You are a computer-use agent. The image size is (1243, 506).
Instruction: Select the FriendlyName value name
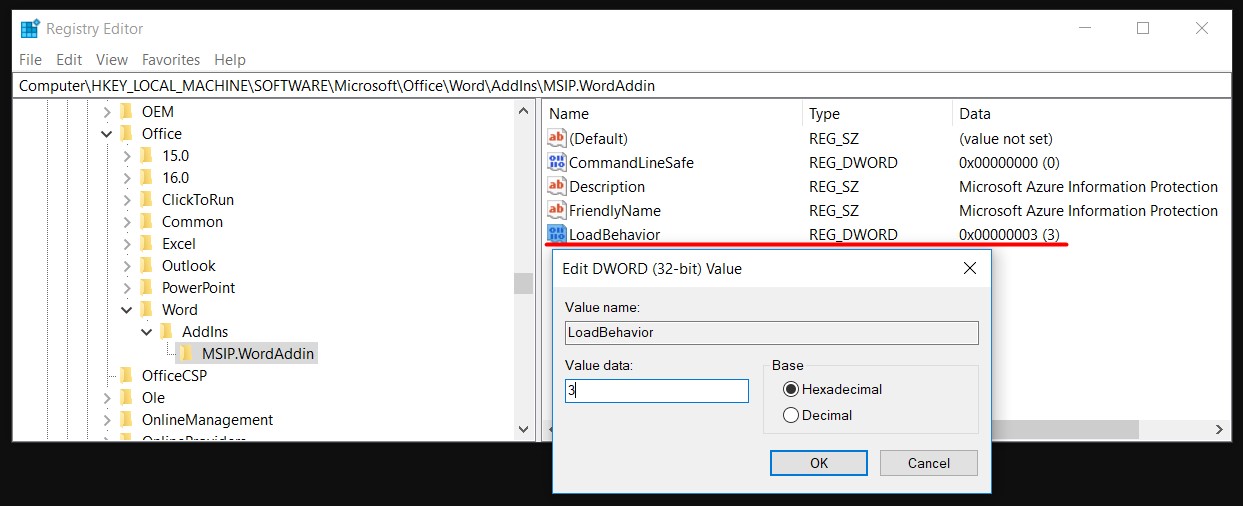pos(615,211)
